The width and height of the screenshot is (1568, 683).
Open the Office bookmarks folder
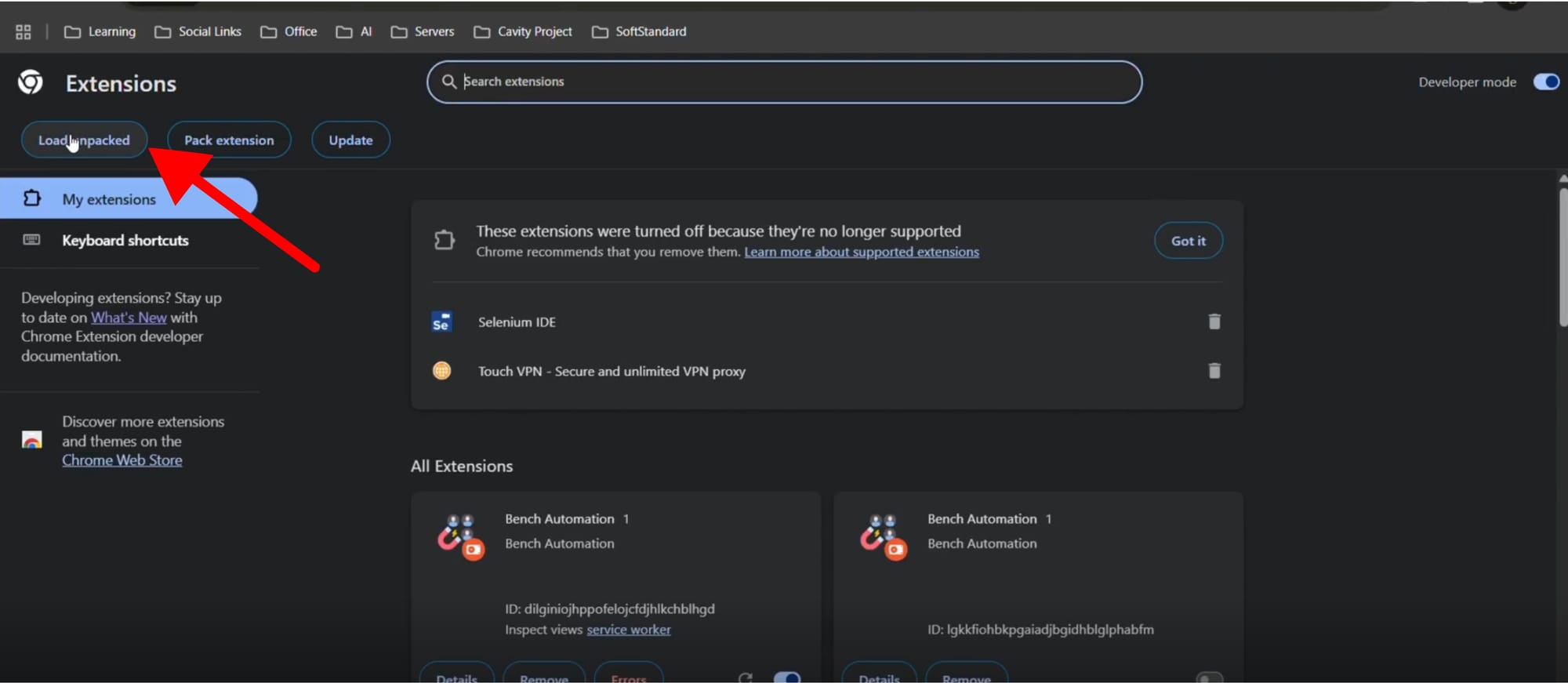pyautogui.click(x=289, y=32)
